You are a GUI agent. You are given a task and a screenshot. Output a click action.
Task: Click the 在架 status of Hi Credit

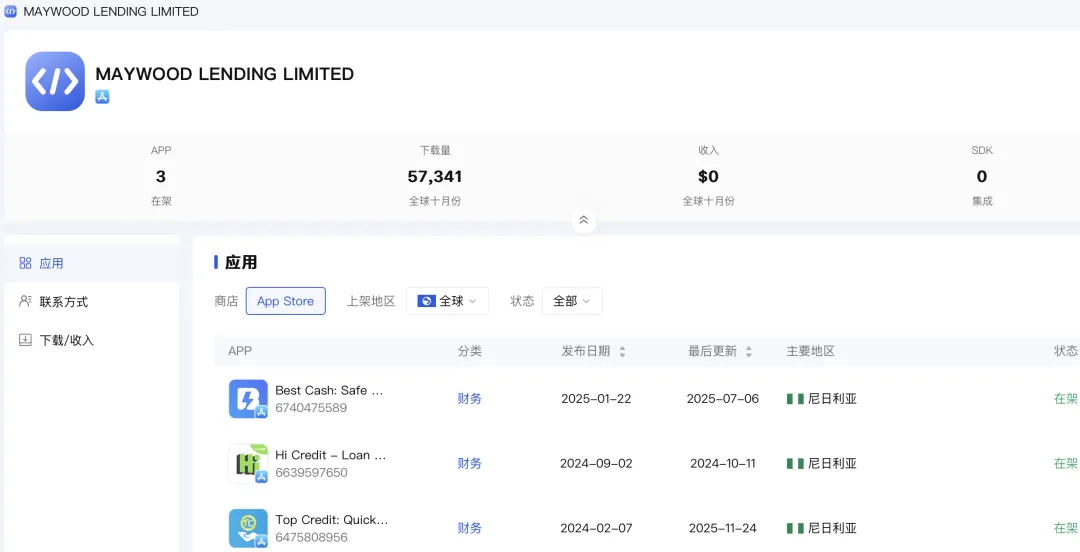tap(1065, 464)
